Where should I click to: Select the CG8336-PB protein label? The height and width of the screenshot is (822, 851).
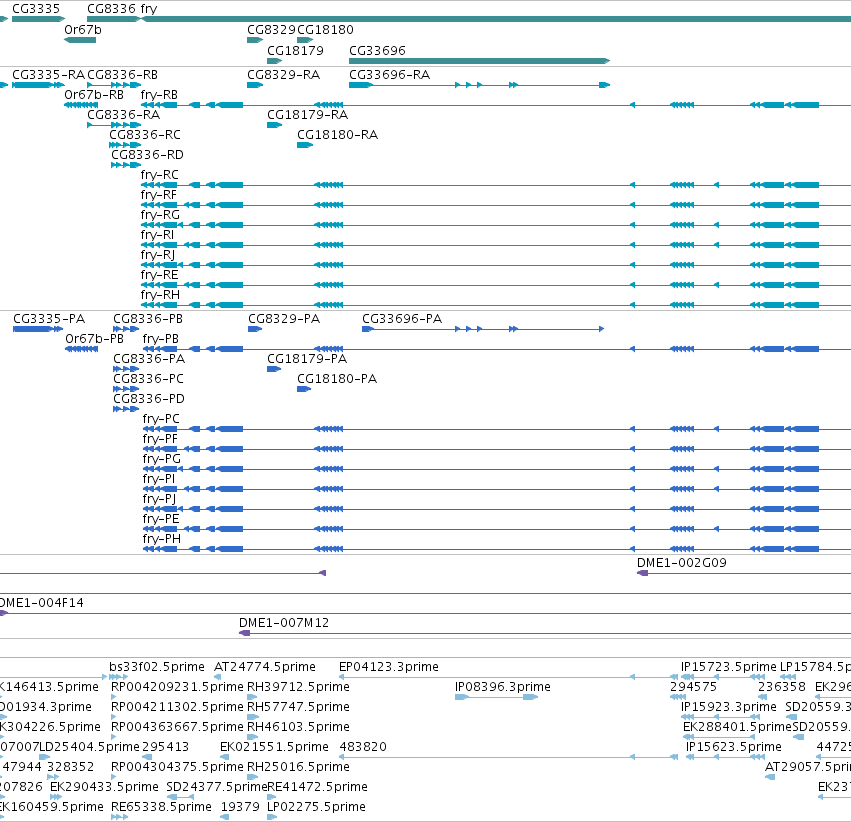click(148, 318)
